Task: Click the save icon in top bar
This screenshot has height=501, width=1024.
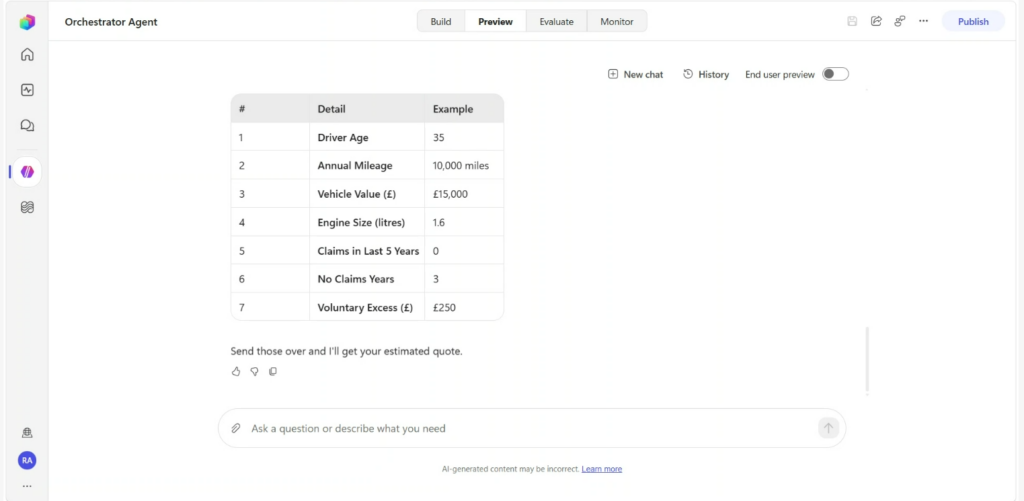Action: coord(852,21)
